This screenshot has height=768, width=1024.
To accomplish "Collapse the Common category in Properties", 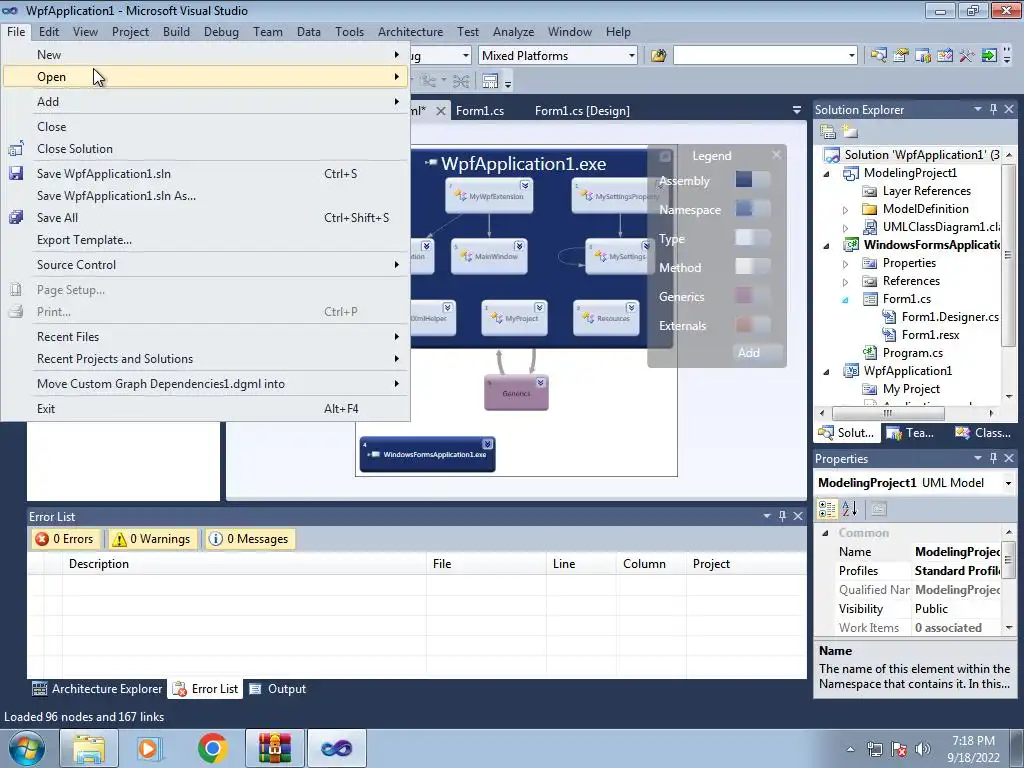I will point(825,533).
